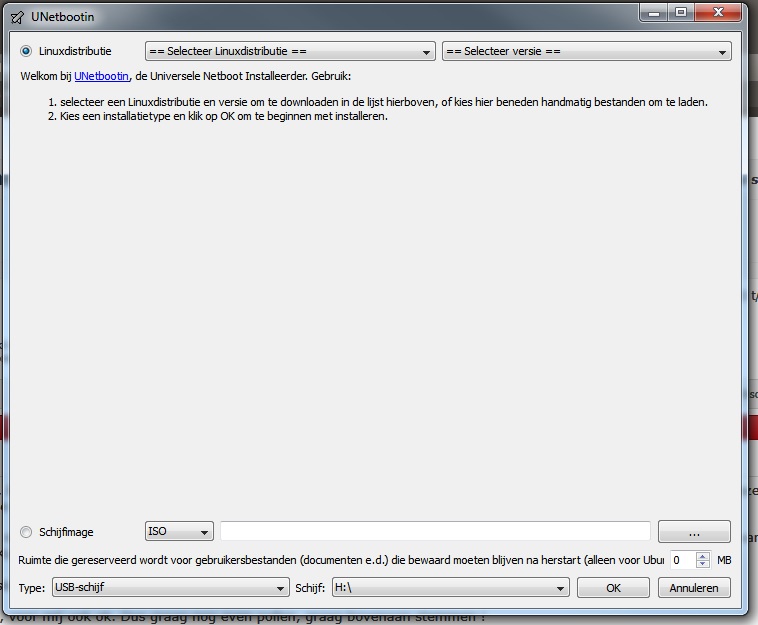Open the Selecteer versie dropdown
The height and width of the screenshot is (625, 758).
(586, 51)
